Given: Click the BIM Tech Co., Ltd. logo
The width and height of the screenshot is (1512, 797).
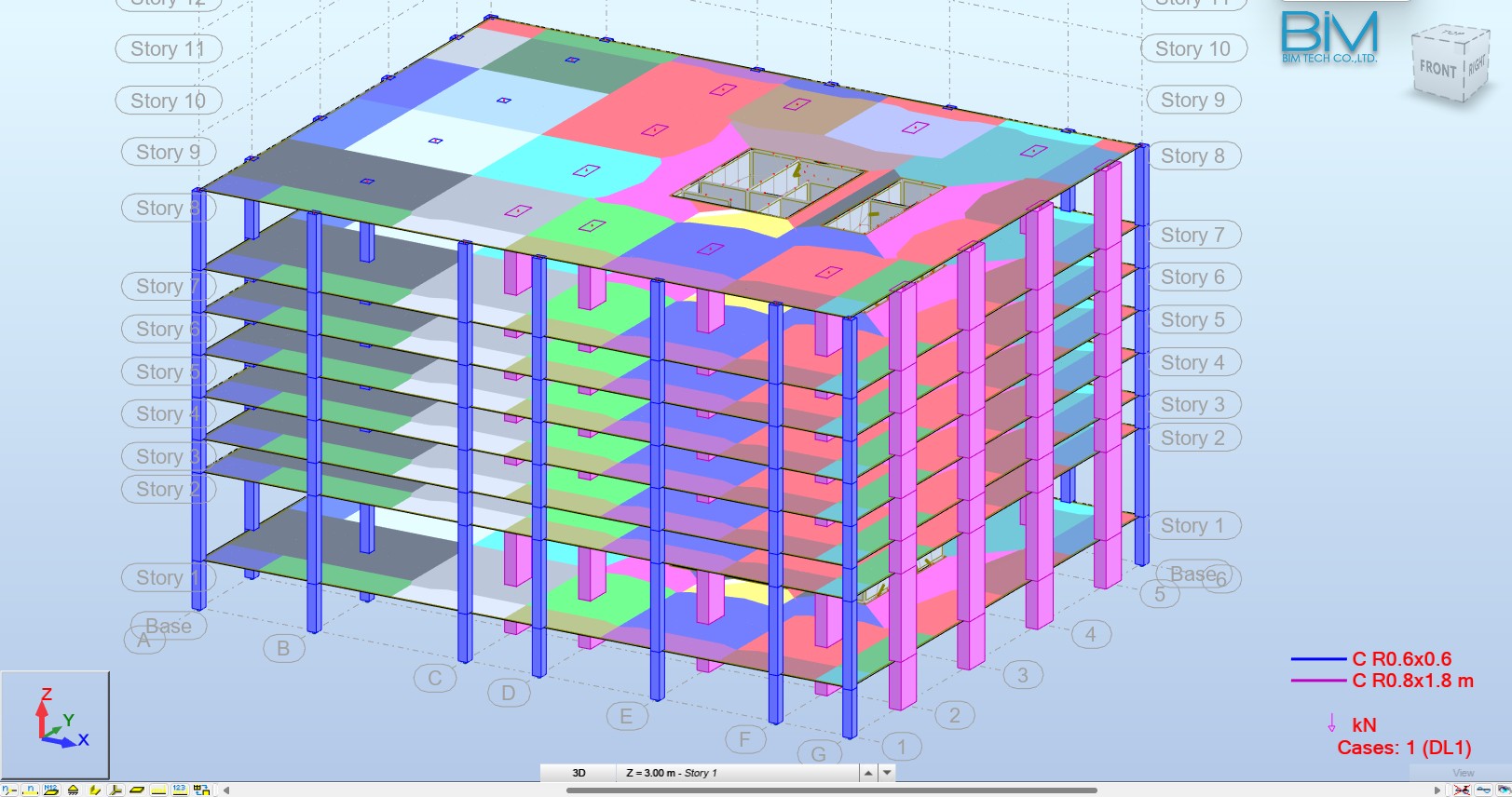Looking at the screenshot, I should tap(1329, 37).
